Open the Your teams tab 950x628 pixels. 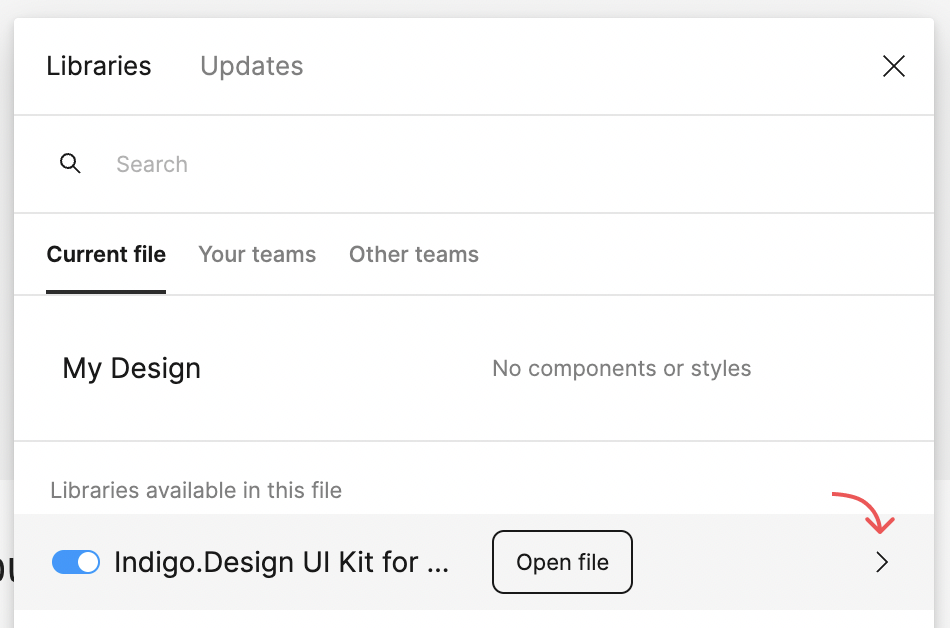(257, 254)
